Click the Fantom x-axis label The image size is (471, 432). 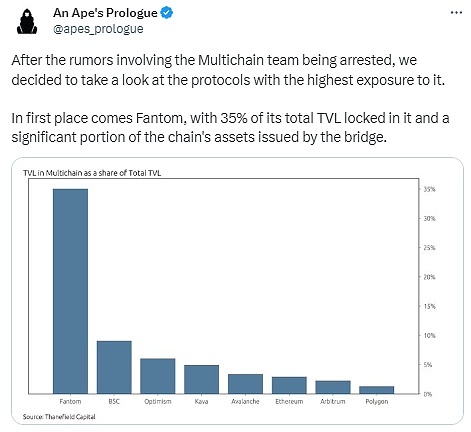pos(70,401)
